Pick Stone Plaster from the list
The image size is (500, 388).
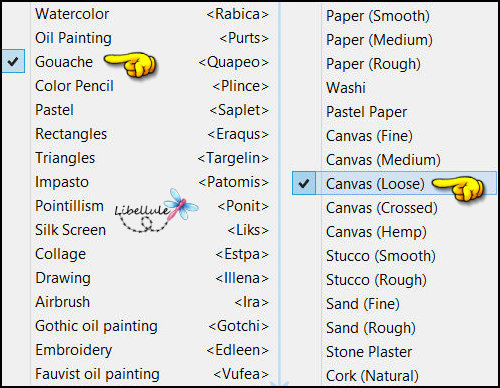[395, 352]
